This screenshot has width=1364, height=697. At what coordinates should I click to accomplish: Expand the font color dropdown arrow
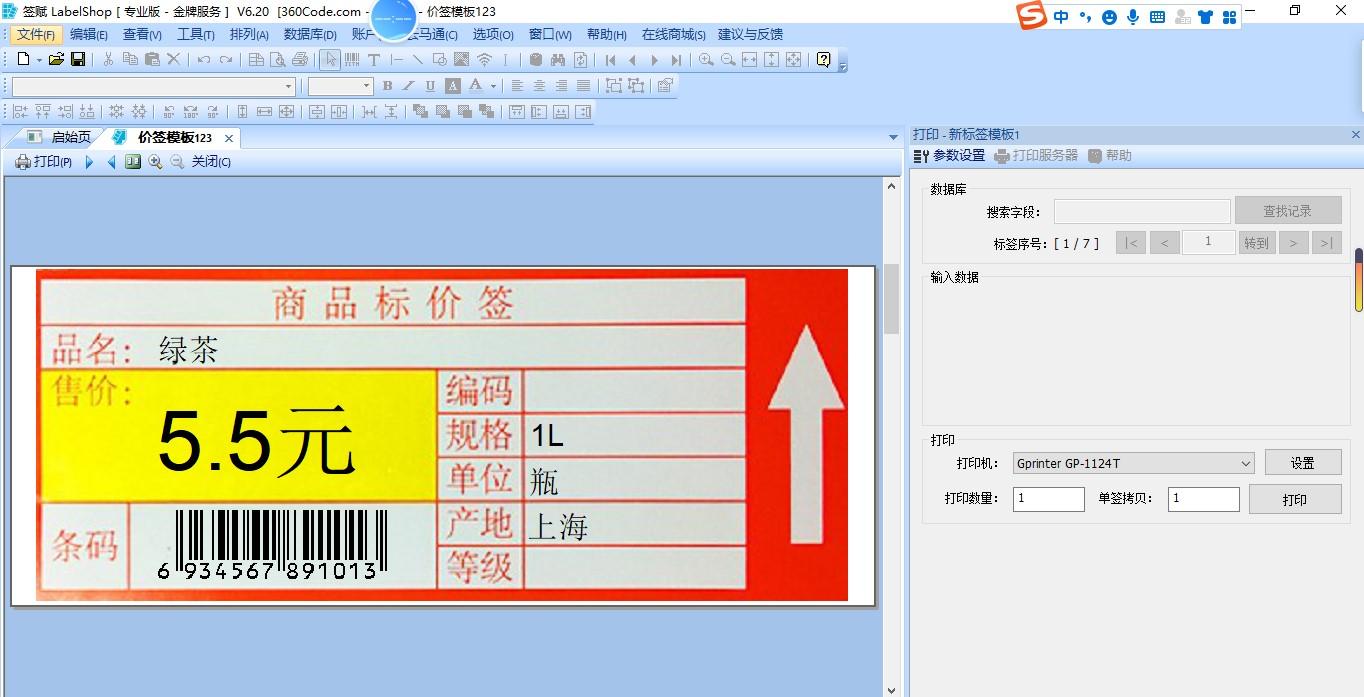point(494,87)
